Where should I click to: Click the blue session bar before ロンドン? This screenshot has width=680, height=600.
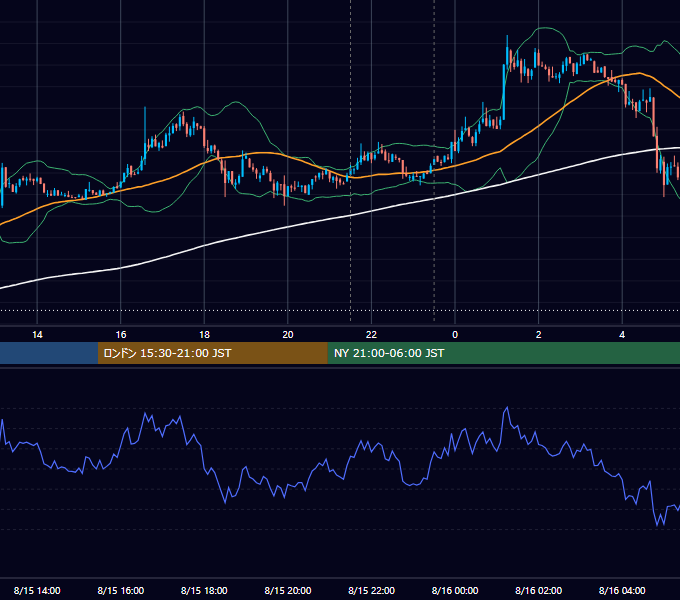pos(49,353)
